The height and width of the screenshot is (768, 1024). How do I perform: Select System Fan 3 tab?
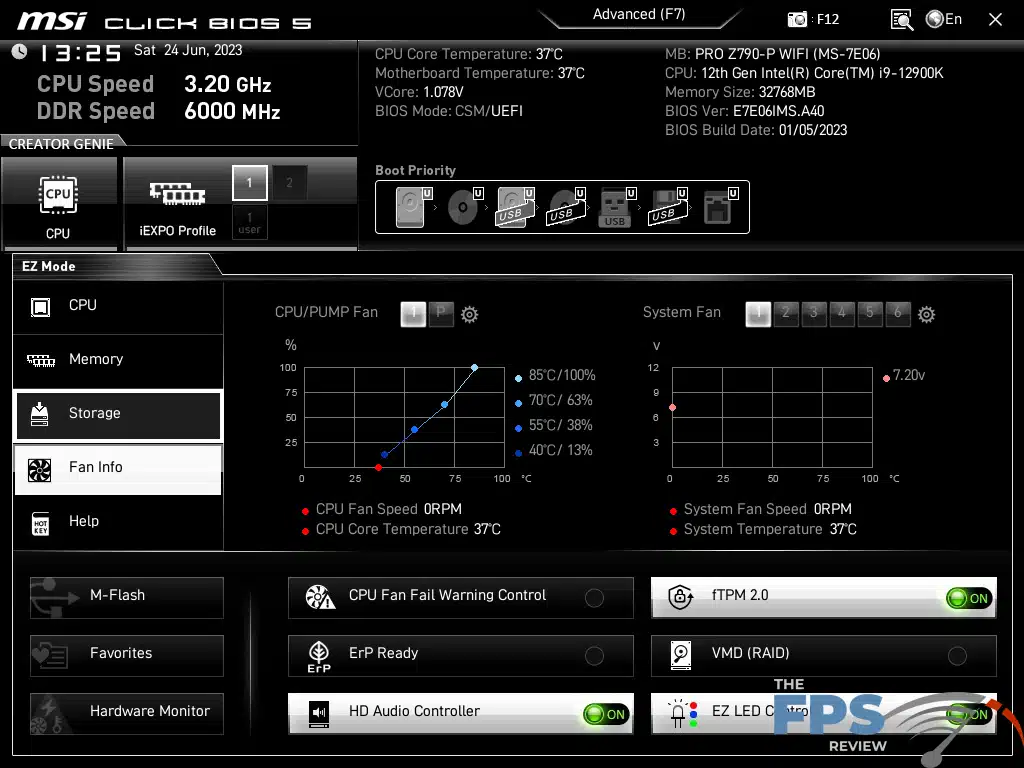click(814, 313)
